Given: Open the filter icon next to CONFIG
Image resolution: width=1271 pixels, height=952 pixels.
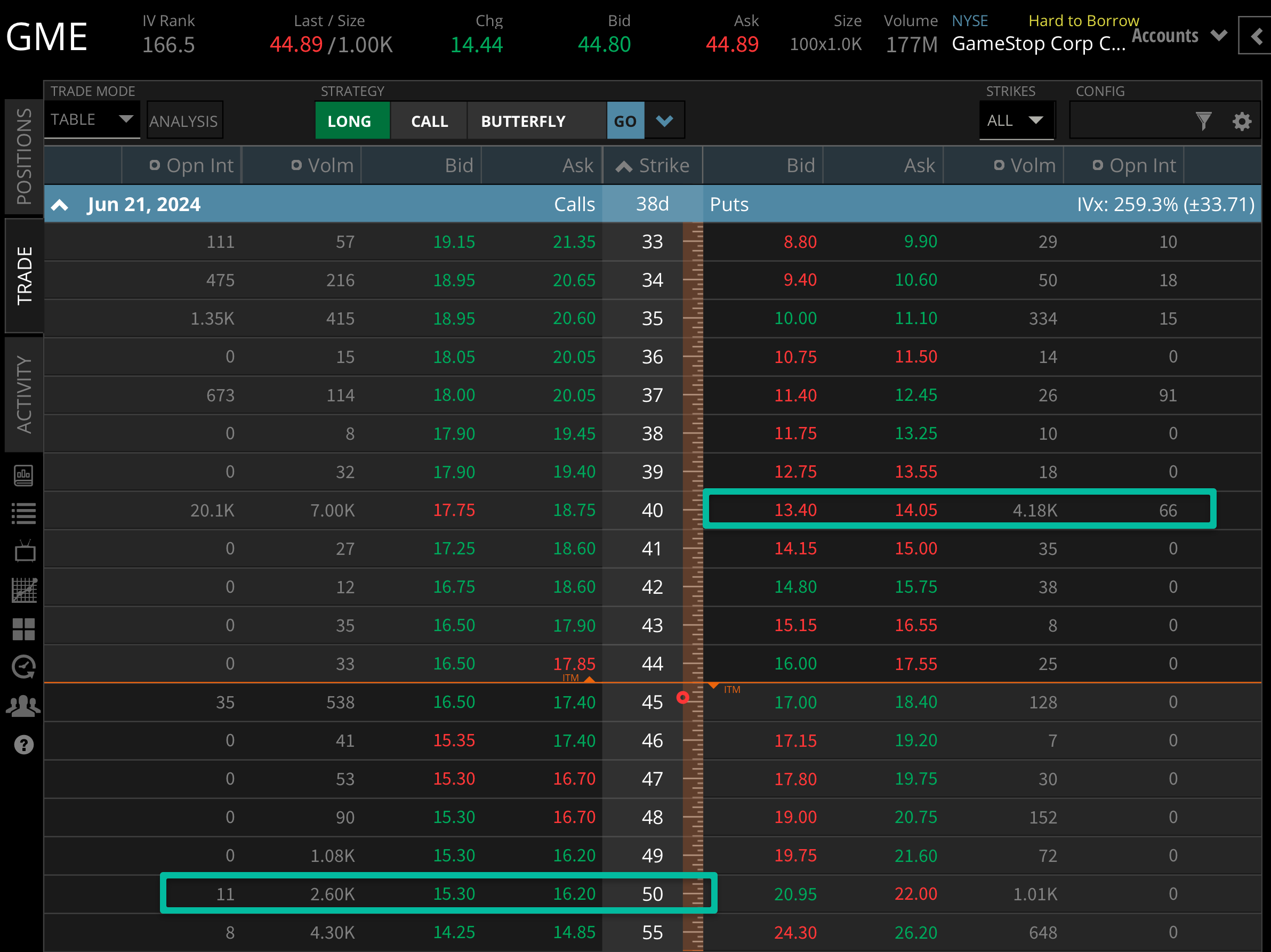Looking at the screenshot, I should click(x=1204, y=120).
